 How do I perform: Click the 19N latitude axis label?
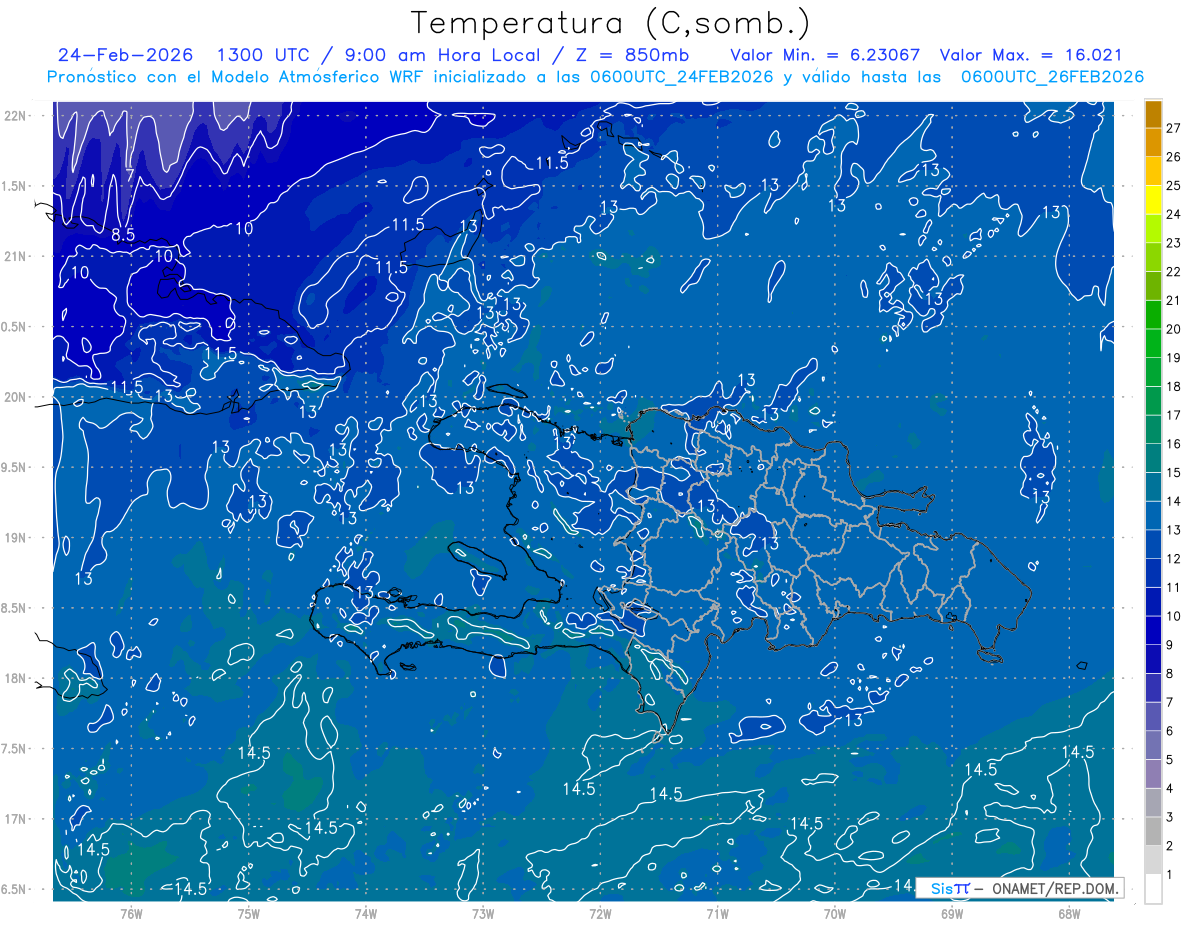click(x=15, y=538)
